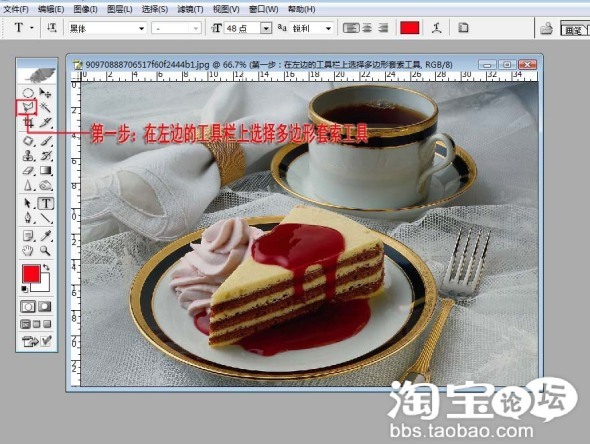Set left text alignment

tap(351, 28)
